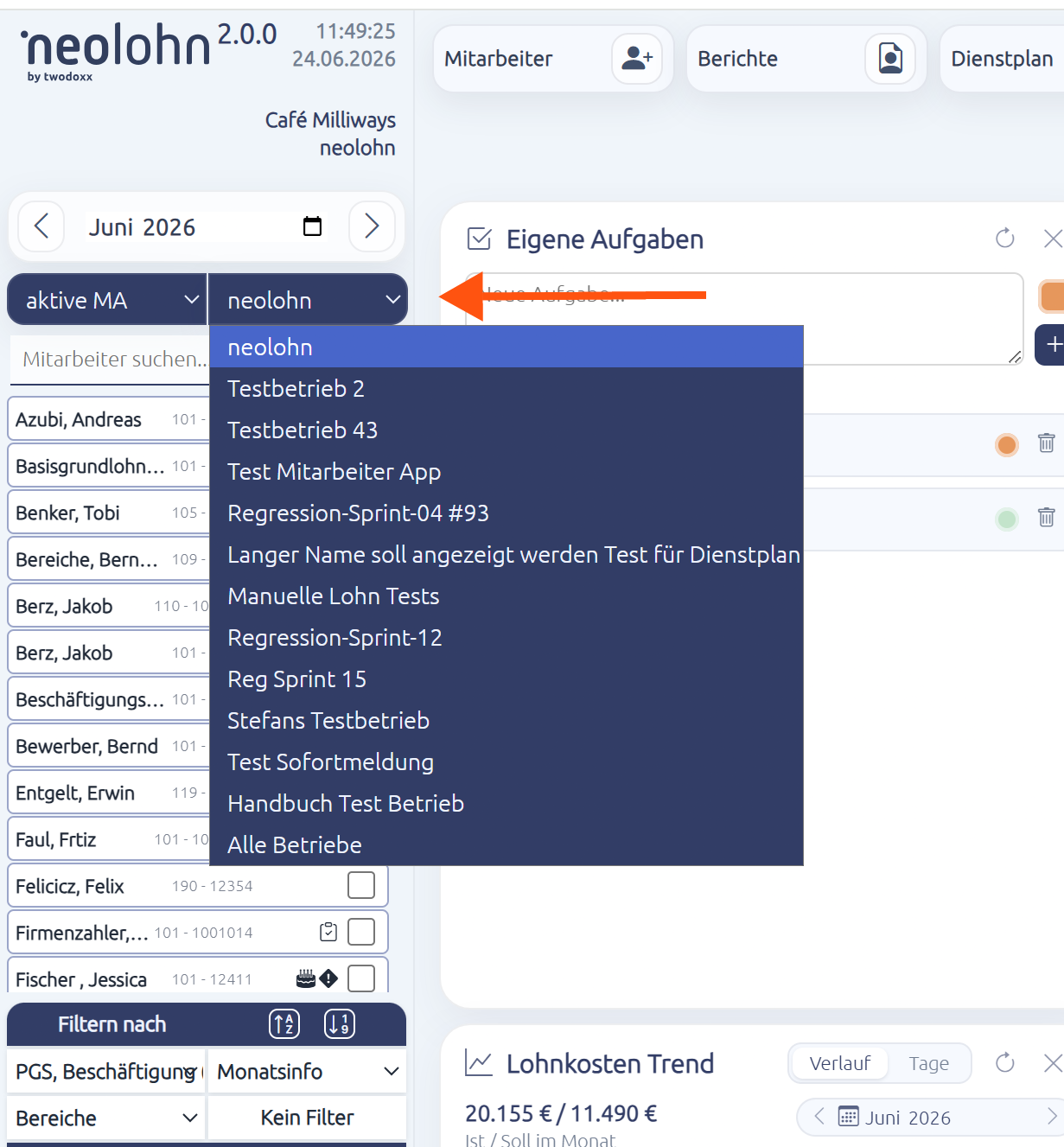Open the Dienstplan button

[1003, 59]
